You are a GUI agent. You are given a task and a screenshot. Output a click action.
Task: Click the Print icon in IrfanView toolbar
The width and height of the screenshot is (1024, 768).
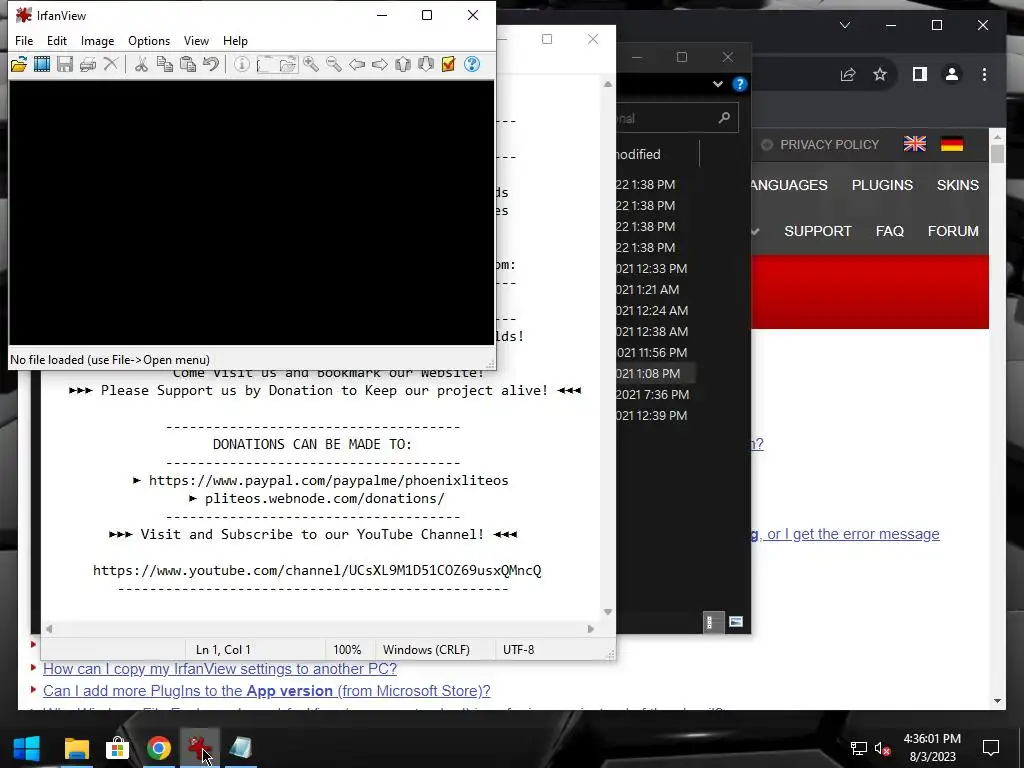point(88,64)
